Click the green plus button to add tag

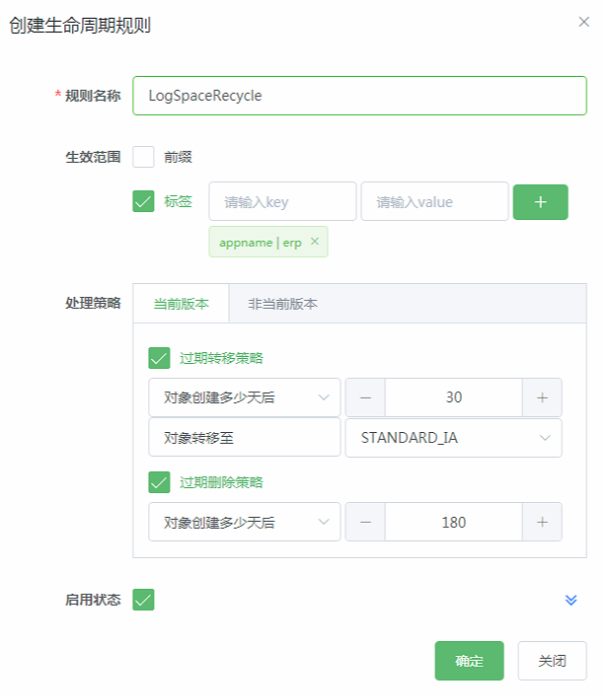click(x=540, y=202)
